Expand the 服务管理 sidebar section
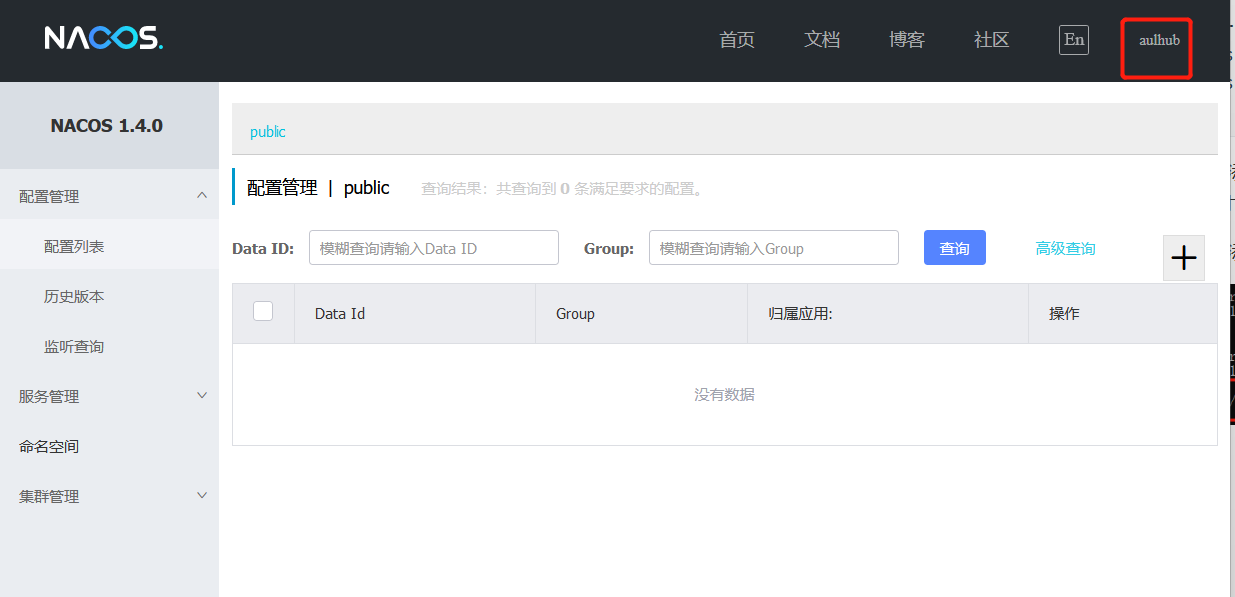The height and width of the screenshot is (597, 1235). coord(109,396)
